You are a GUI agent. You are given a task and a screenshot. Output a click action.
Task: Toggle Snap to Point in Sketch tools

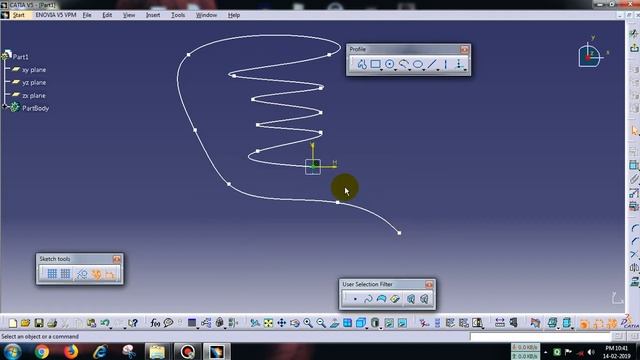(65, 274)
